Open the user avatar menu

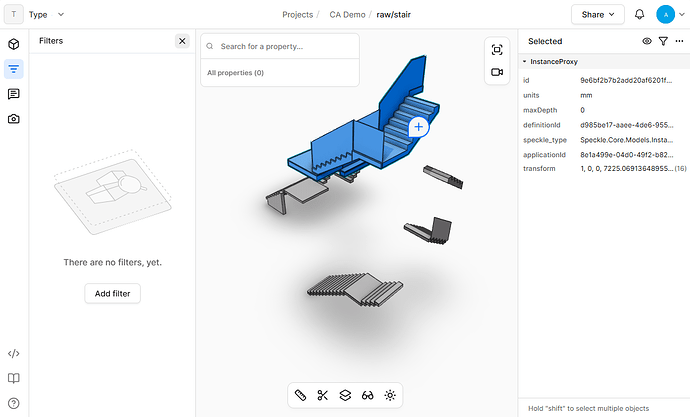(670, 15)
